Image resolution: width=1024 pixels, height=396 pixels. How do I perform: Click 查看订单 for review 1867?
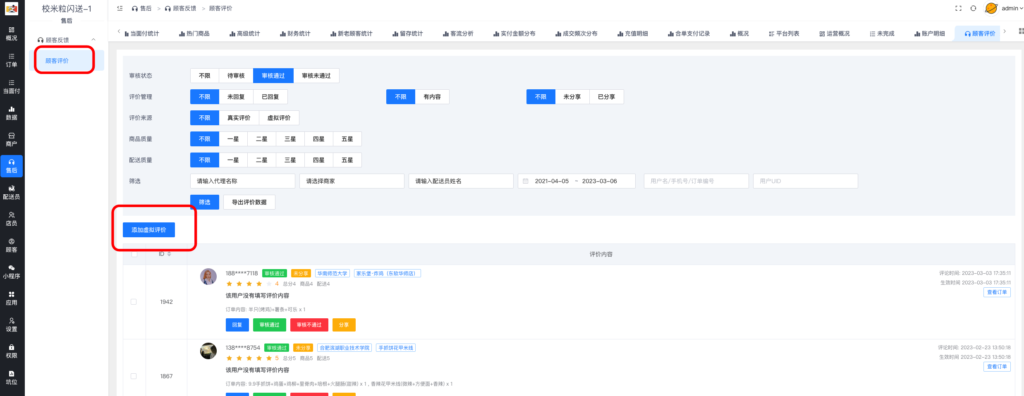pos(997,367)
